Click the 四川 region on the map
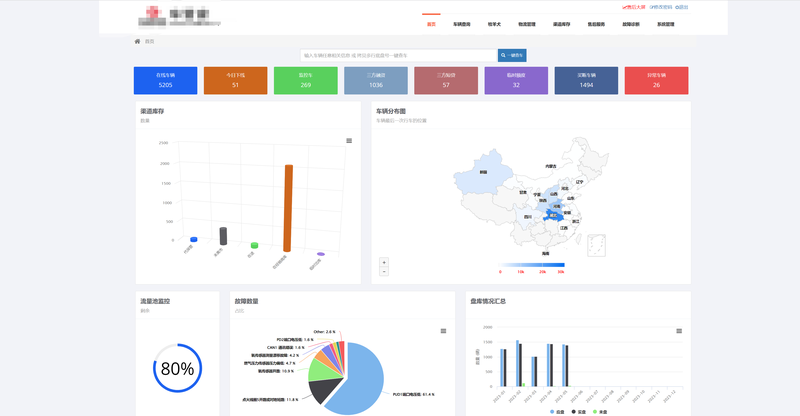This screenshot has width=800, height=416. pos(527,217)
